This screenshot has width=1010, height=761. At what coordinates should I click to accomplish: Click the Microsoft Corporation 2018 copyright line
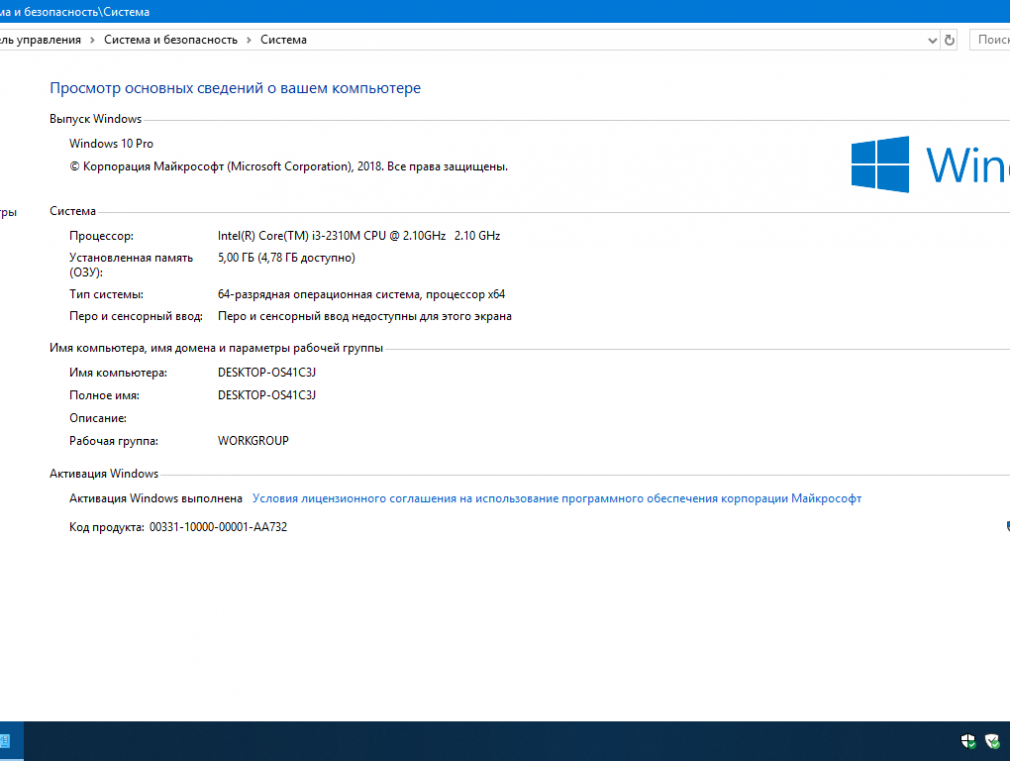(x=289, y=166)
